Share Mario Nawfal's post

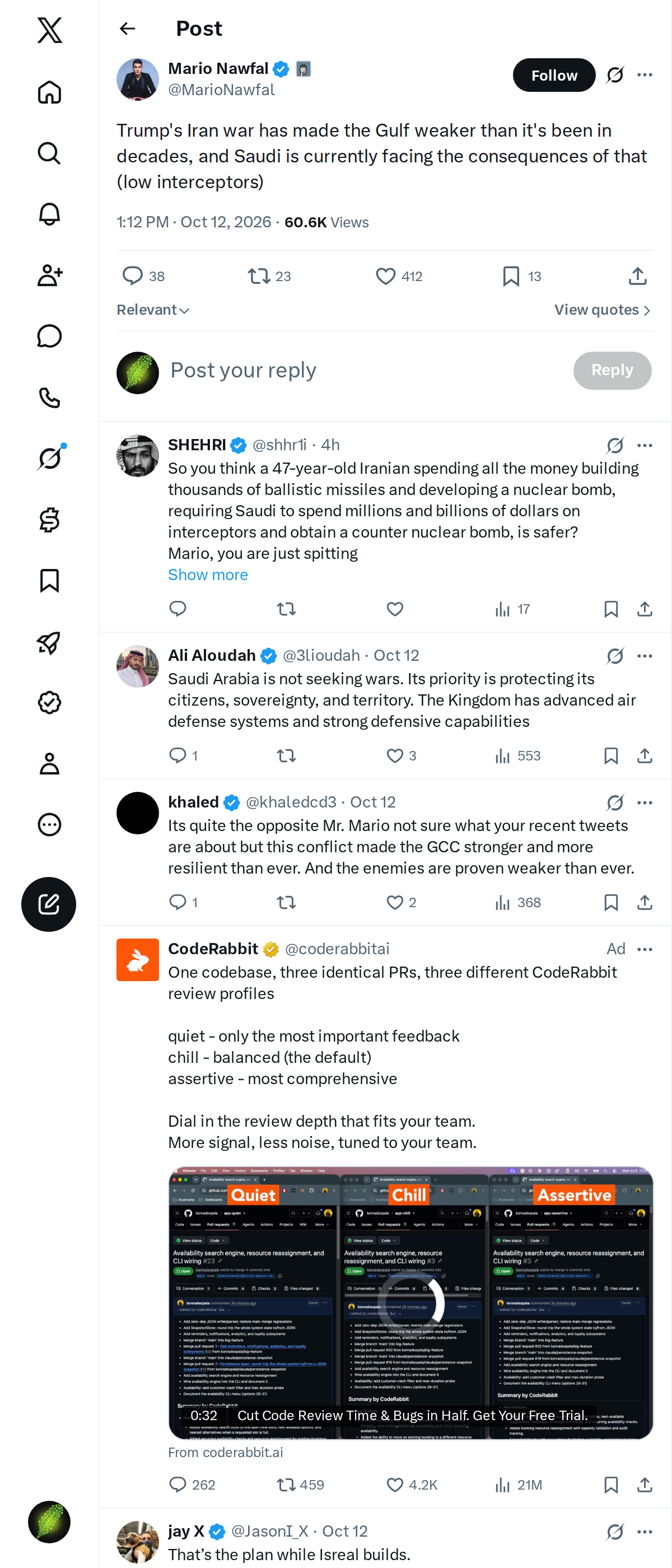637,276
